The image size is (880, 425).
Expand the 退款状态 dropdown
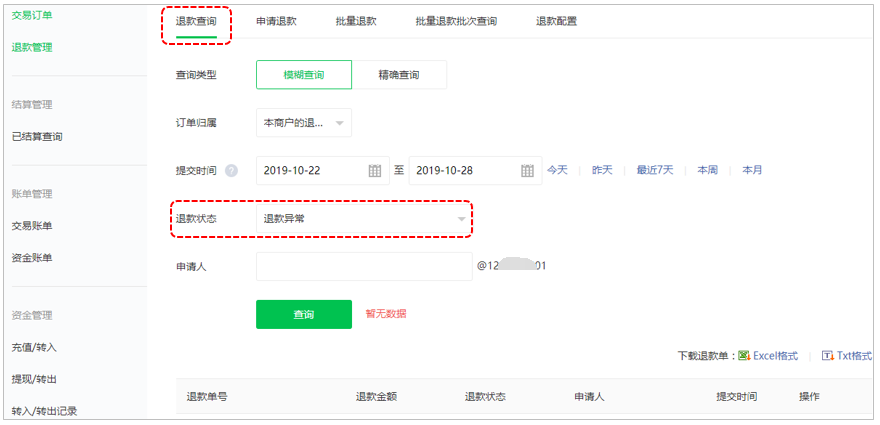[x=364, y=218]
